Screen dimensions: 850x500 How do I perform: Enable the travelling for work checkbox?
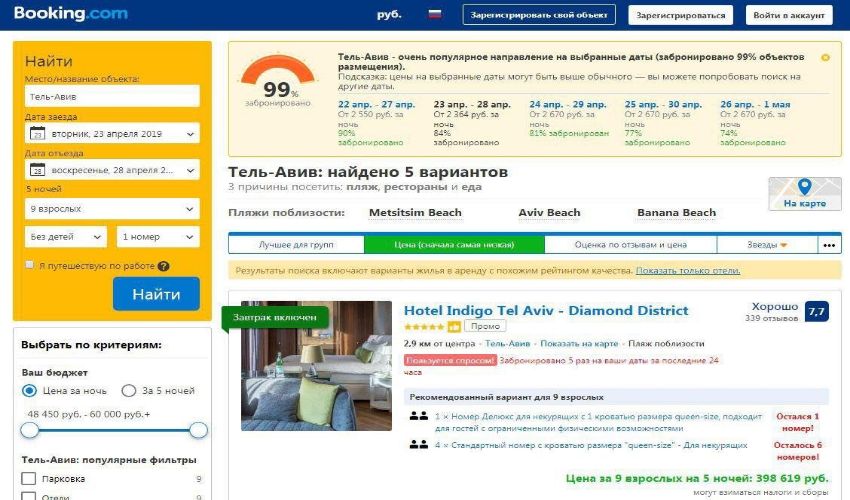[30, 265]
